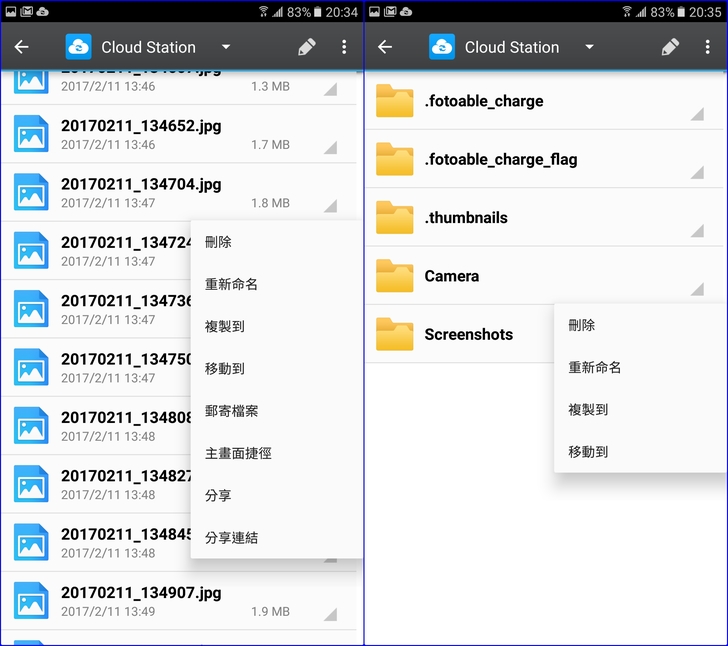Tap the back arrow in left screen
This screenshot has width=728, height=646.
tap(21, 47)
